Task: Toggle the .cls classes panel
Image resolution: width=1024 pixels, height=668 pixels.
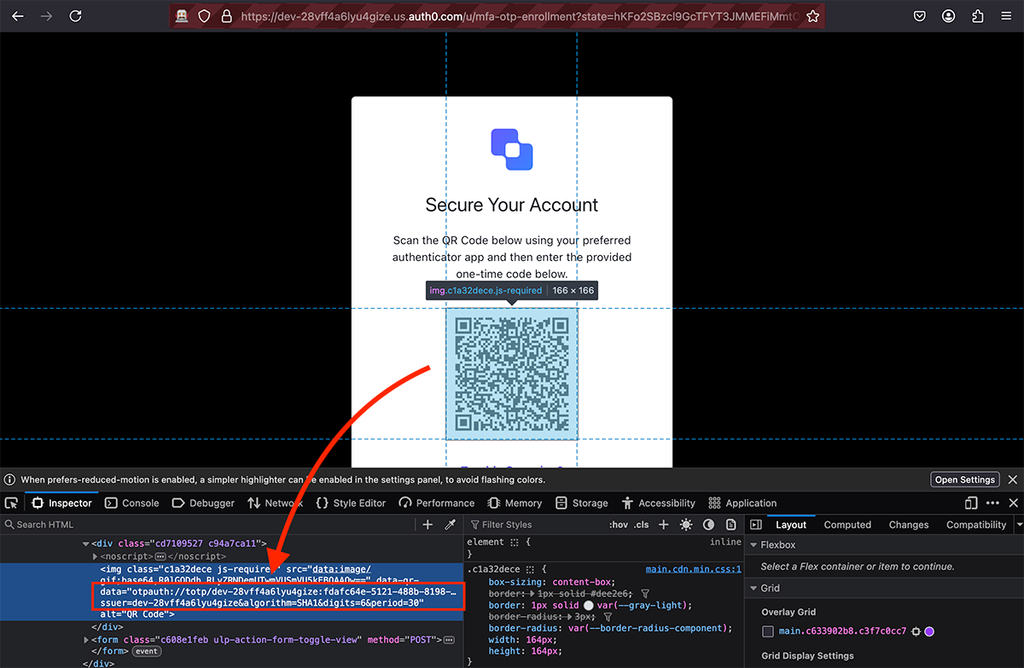Action: (641, 524)
